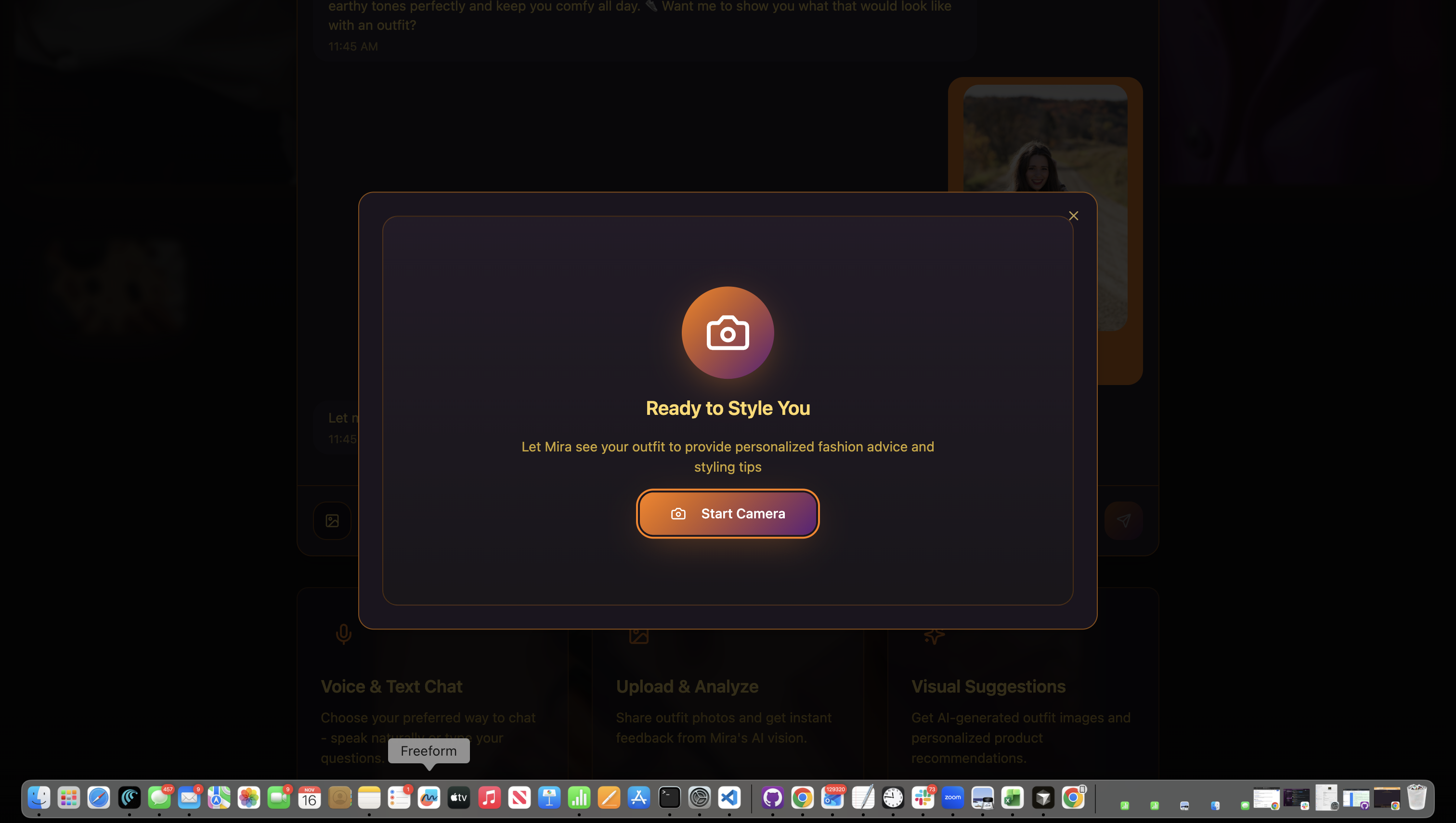Open Microsoft Excel in the dock
The image size is (1456, 823).
[1013, 797]
